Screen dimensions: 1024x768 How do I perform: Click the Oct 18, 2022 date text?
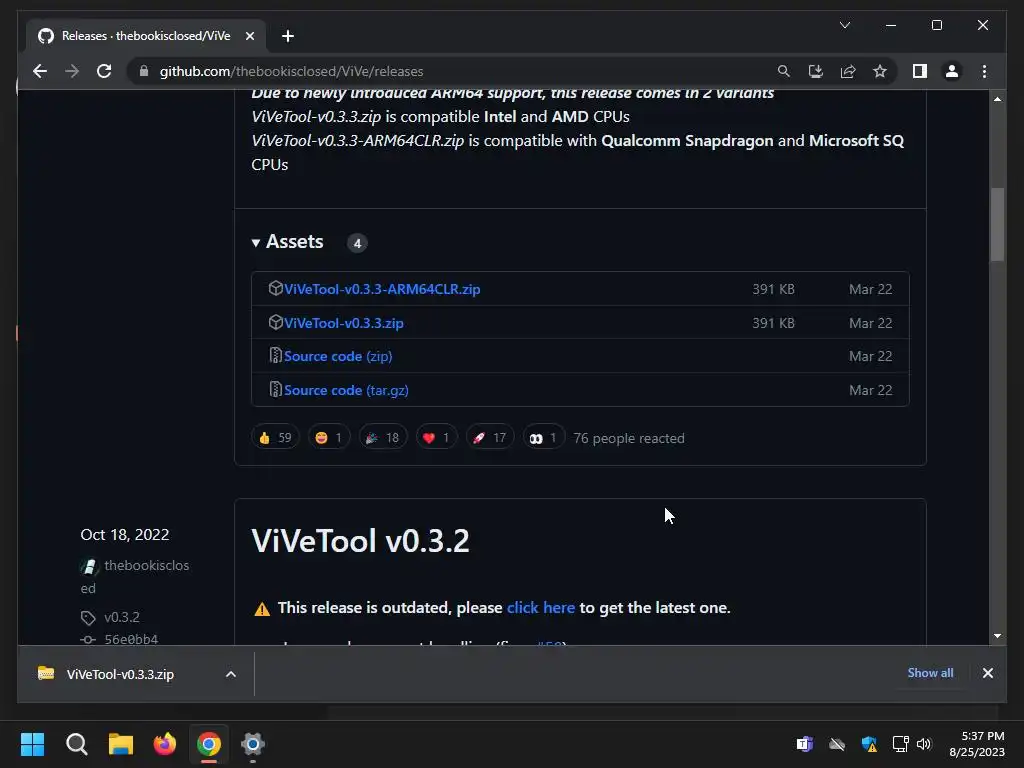click(x=125, y=534)
